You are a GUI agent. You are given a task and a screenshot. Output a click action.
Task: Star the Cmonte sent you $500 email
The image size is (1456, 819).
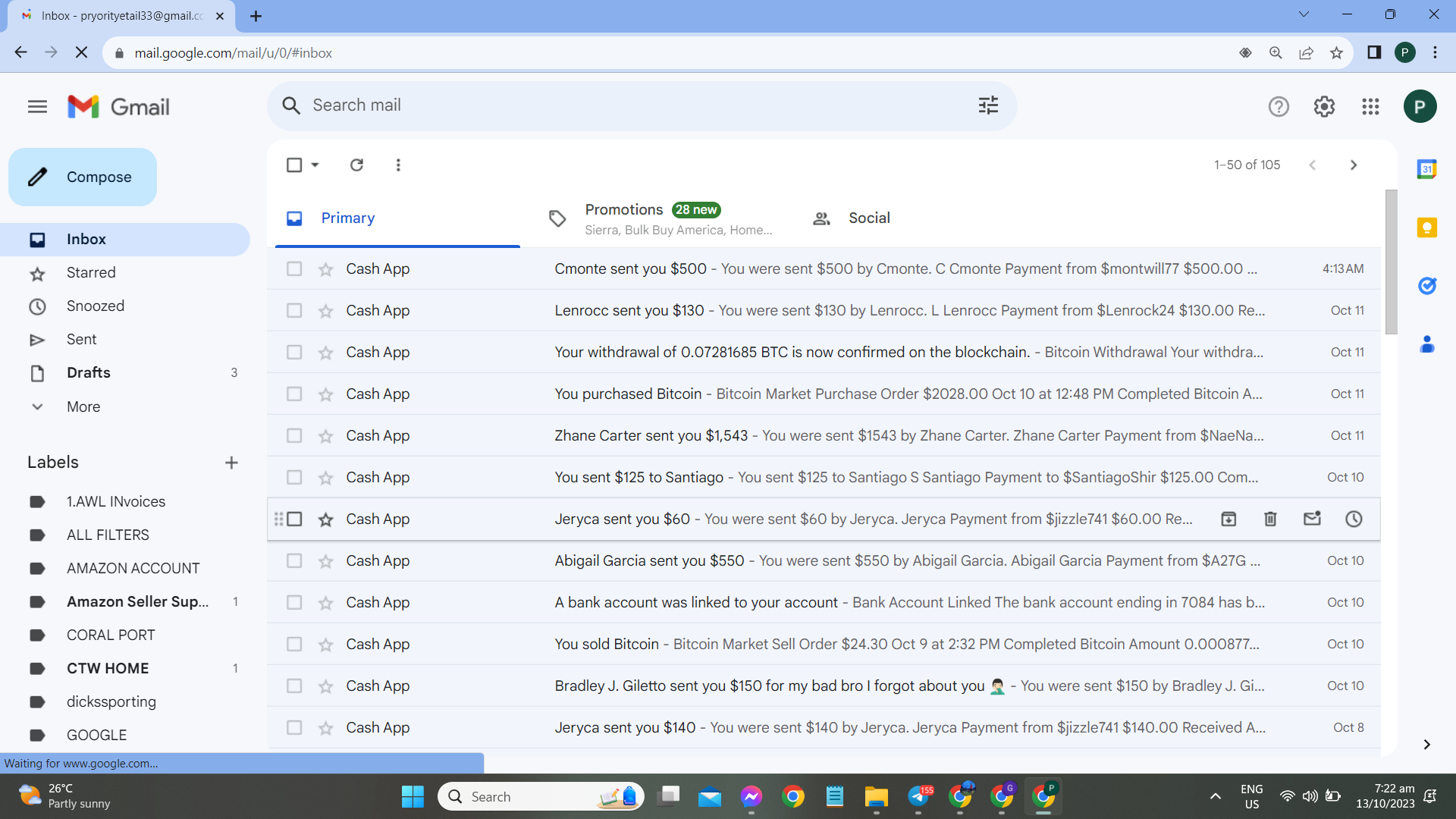pyautogui.click(x=325, y=269)
